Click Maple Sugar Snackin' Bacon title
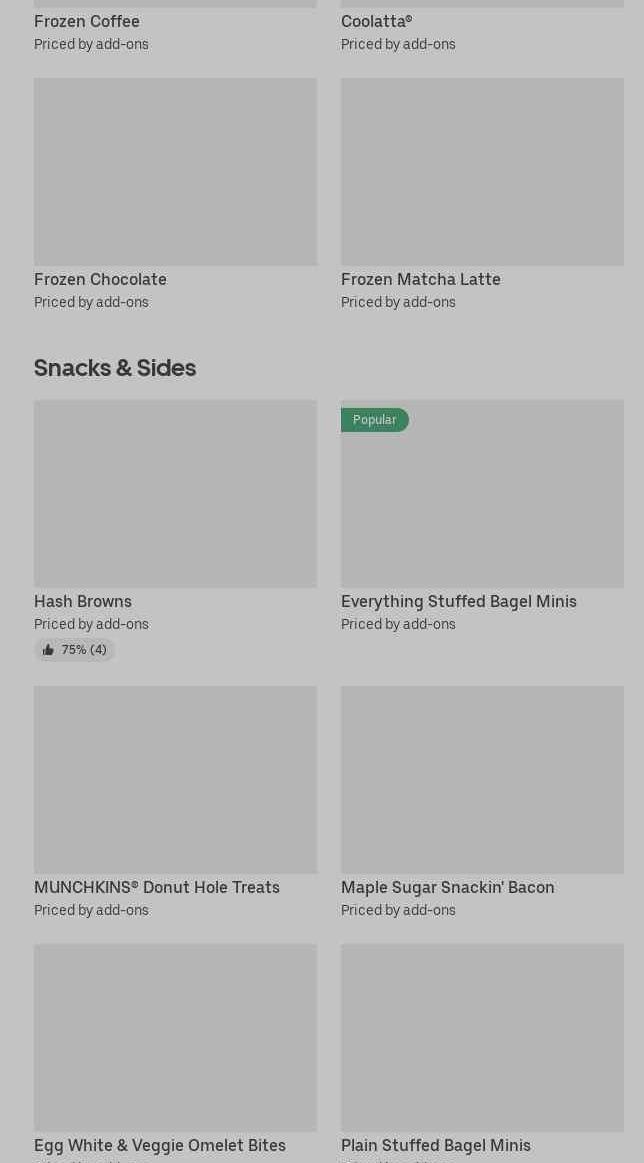This screenshot has width=644, height=1163. pyautogui.click(x=447, y=887)
